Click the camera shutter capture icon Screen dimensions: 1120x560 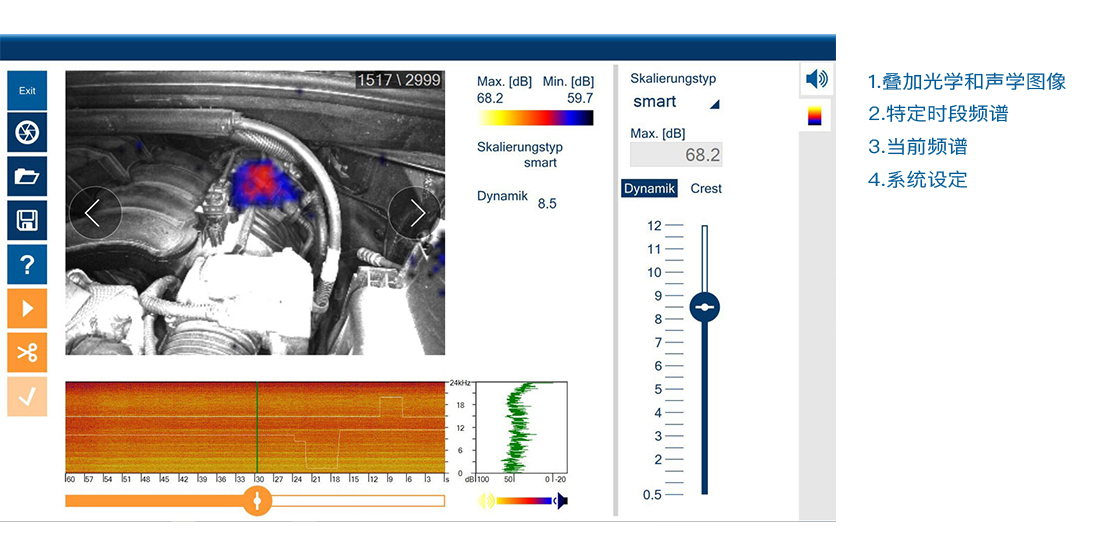coord(27,133)
